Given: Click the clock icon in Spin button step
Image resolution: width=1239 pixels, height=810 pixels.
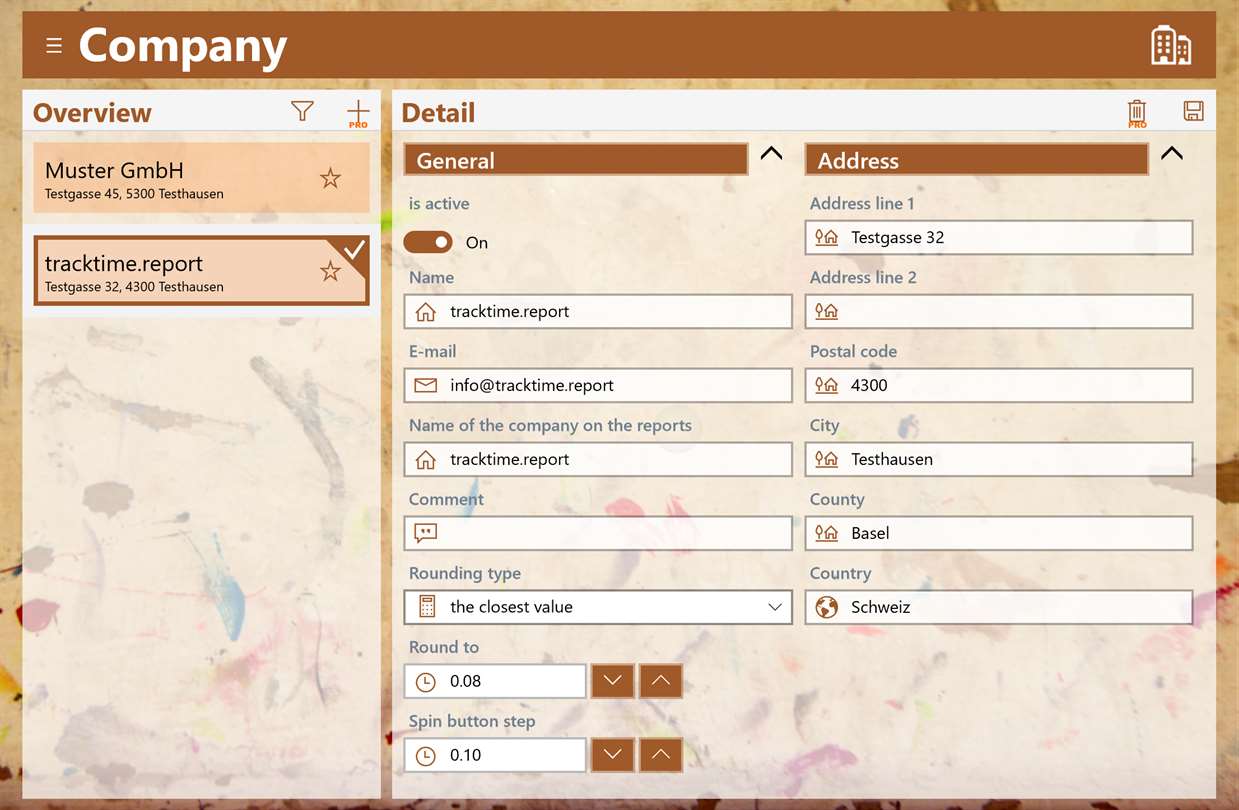Looking at the screenshot, I should point(426,755).
